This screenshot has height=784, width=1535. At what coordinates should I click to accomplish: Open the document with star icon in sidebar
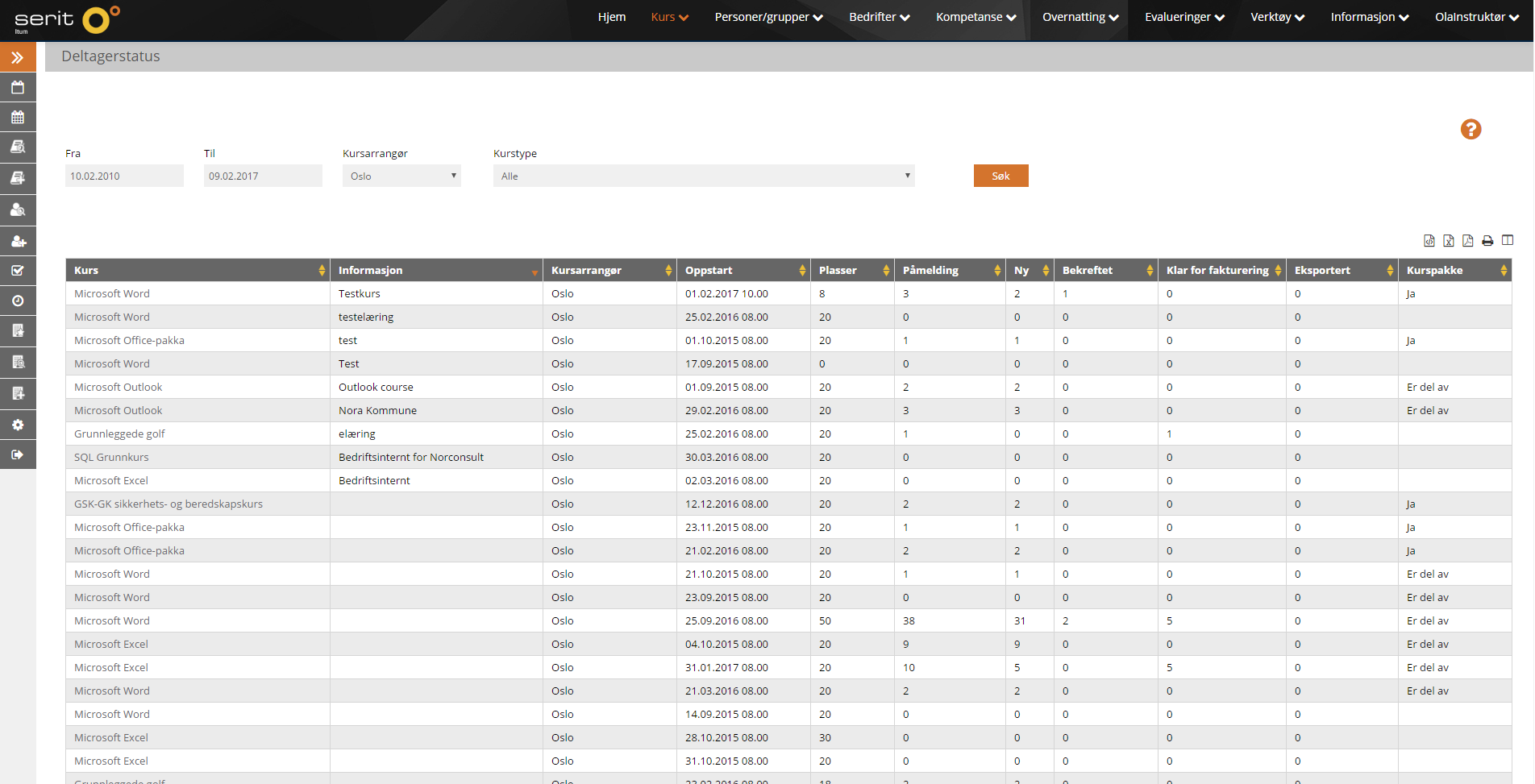pos(18,331)
